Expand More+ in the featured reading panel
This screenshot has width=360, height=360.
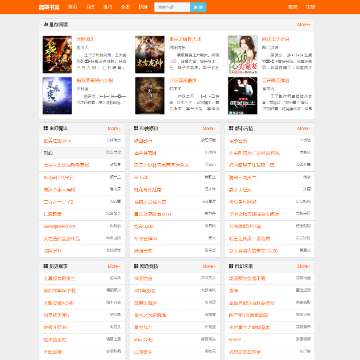(x=304, y=25)
